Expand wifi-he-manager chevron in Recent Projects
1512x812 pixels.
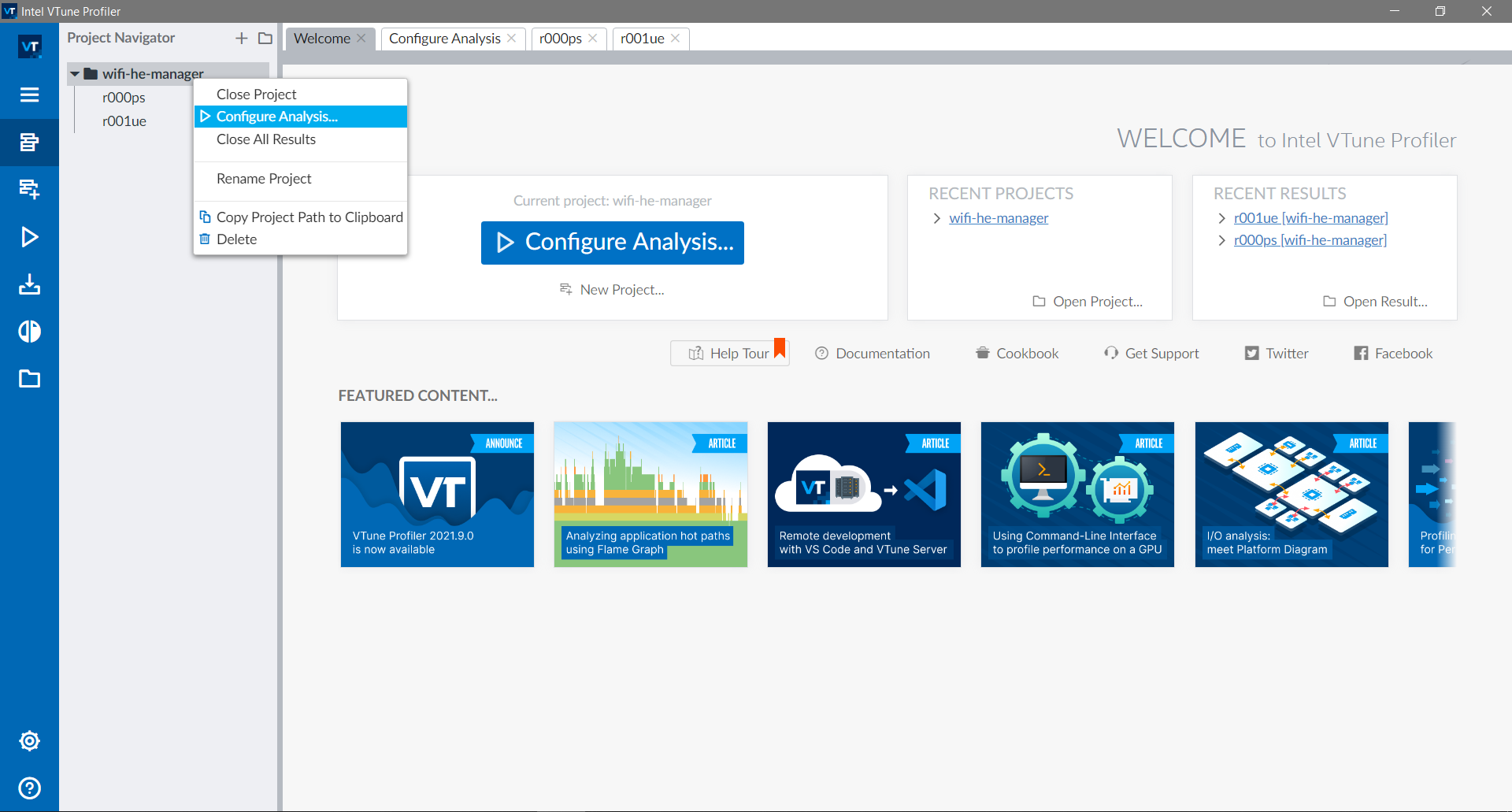click(x=936, y=218)
